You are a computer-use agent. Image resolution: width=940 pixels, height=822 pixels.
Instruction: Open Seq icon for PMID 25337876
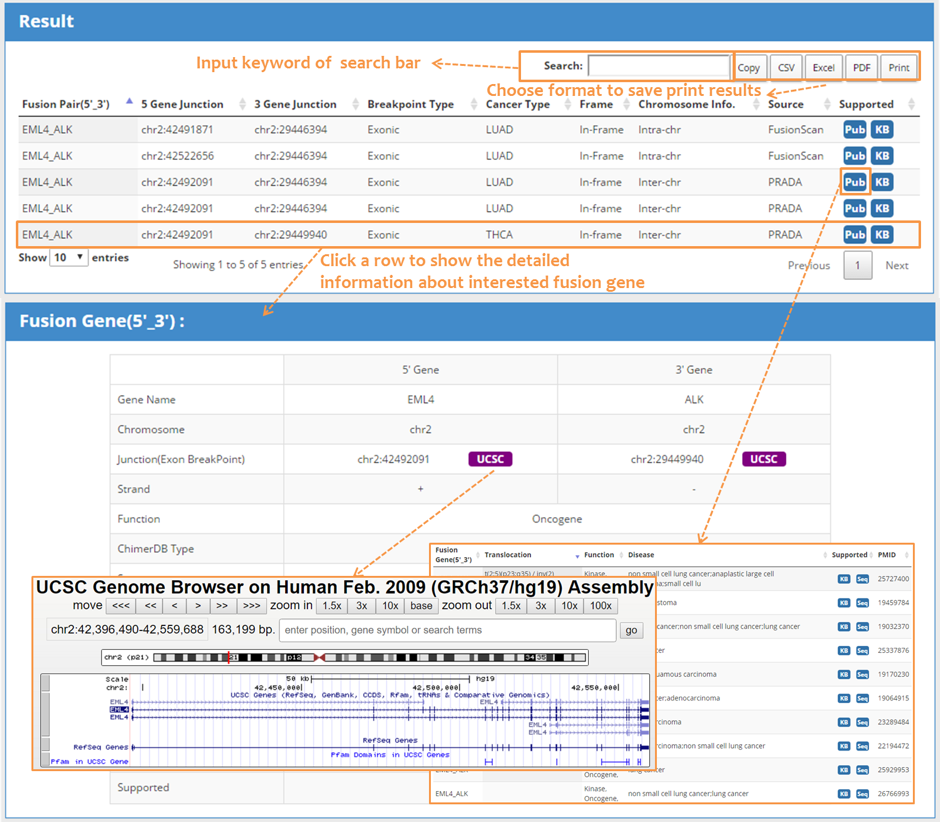pyautogui.click(x=862, y=651)
